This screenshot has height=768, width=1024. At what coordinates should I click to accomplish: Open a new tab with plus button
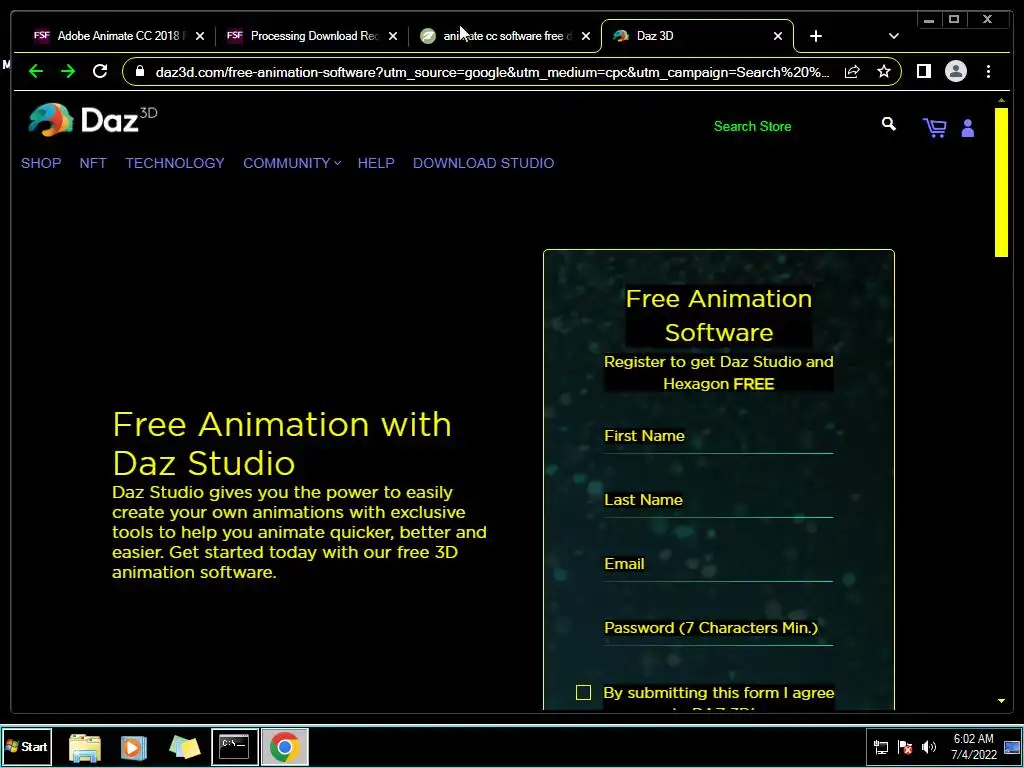point(816,36)
